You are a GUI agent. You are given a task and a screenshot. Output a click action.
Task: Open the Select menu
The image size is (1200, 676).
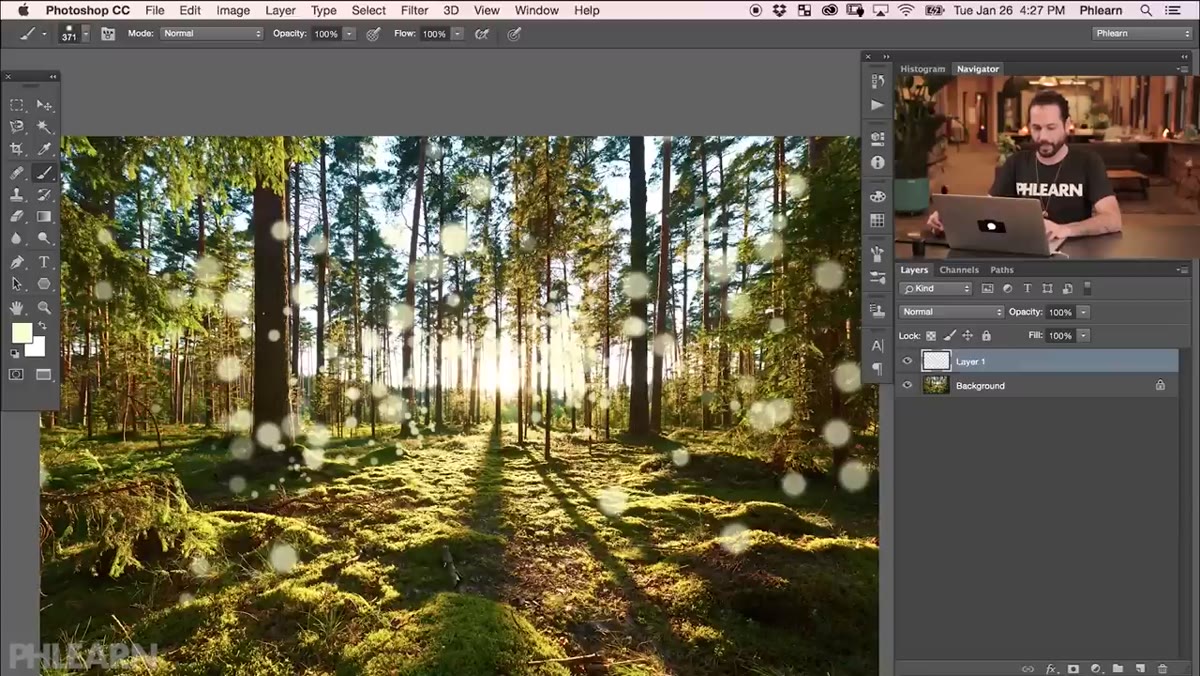coord(368,10)
